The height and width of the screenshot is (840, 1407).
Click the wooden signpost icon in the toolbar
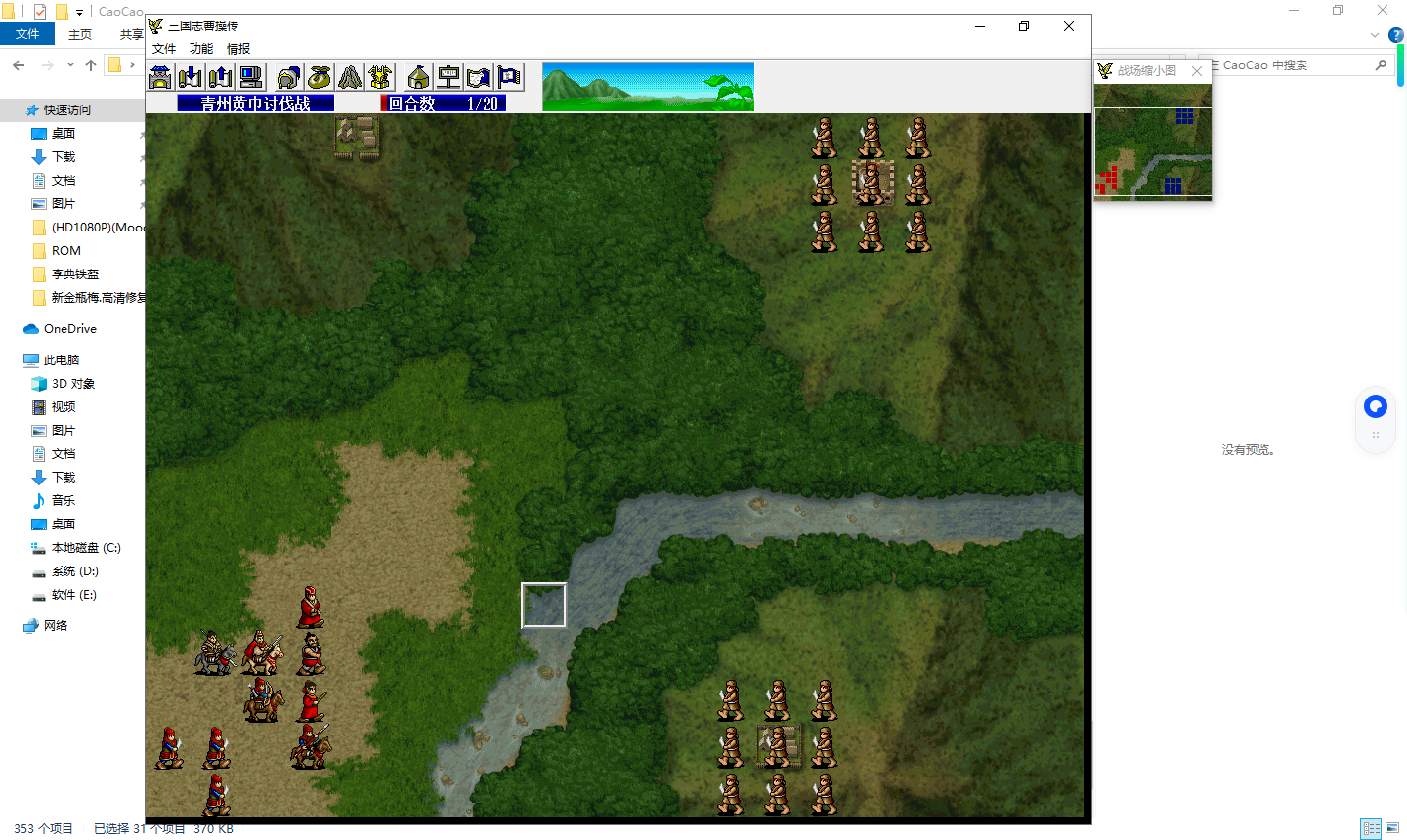pyautogui.click(x=448, y=77)
